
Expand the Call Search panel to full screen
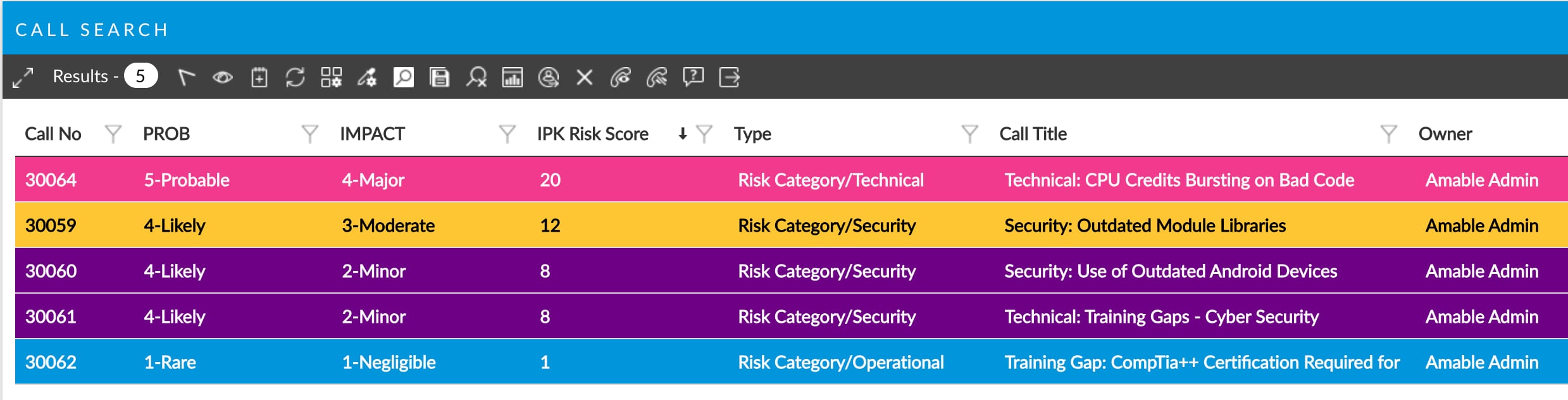click(x=23, y=77)
